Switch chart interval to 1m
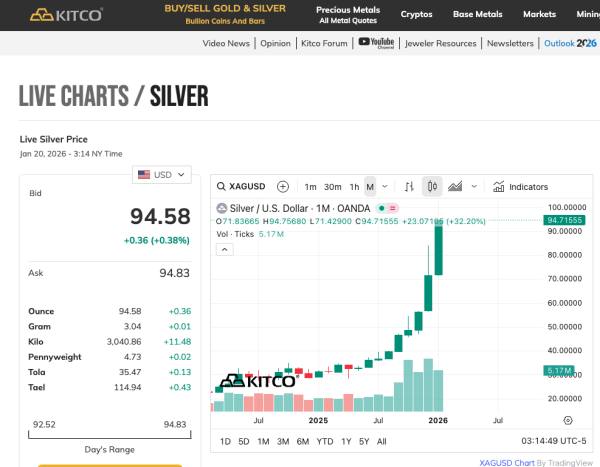The height and width of the screenshot is (467, 600). (x=310, y=187)
